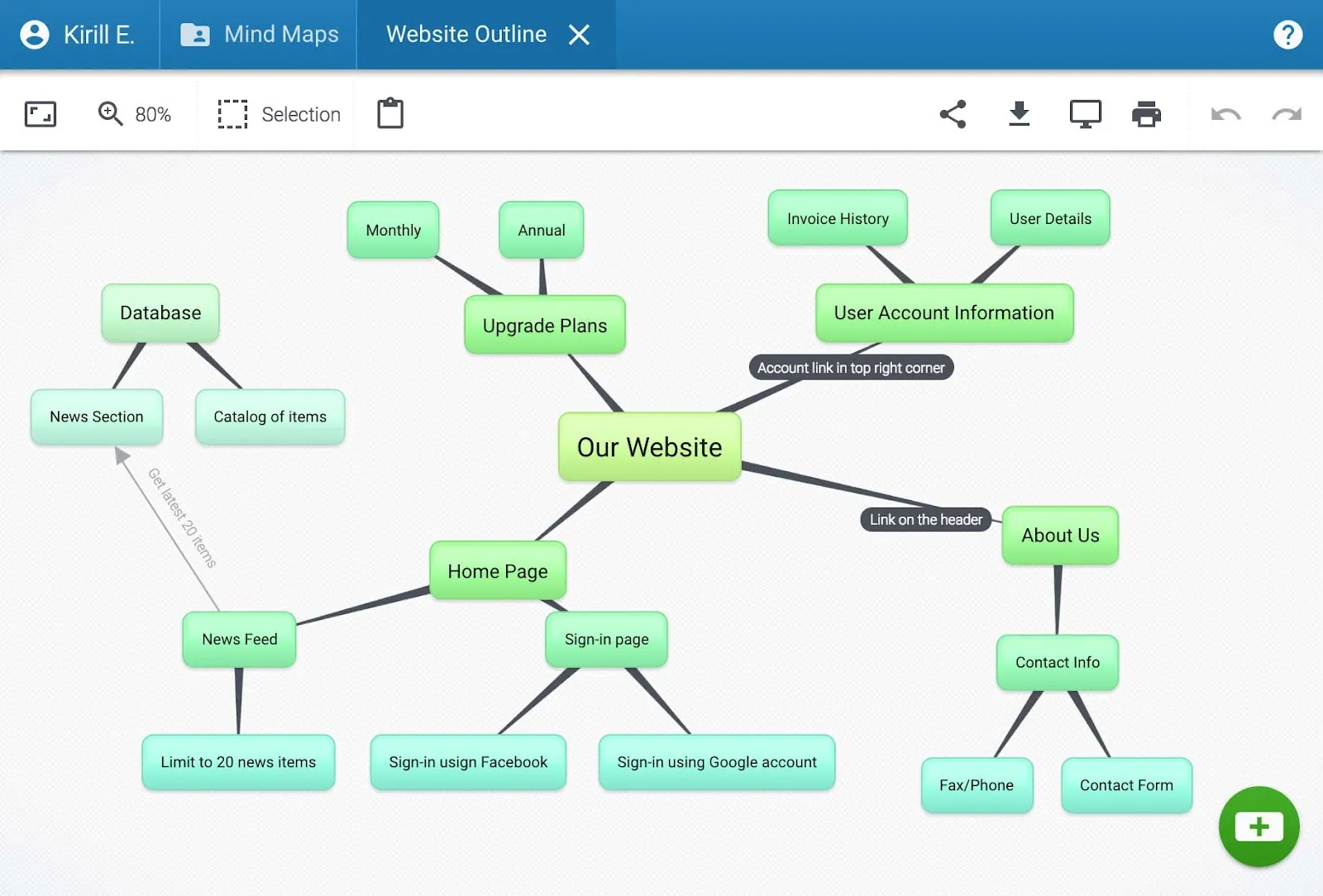Select the Sign-in using Google account node
This screenshot has width=1323, height=896.
[716, 762]
